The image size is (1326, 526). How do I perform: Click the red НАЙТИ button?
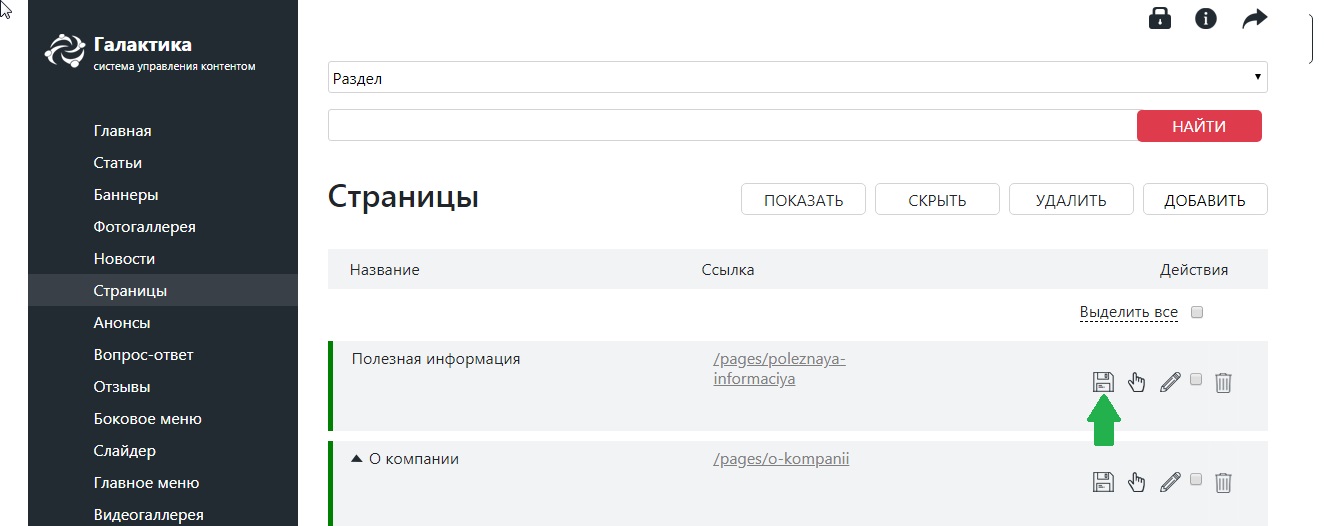[1199, 126]
